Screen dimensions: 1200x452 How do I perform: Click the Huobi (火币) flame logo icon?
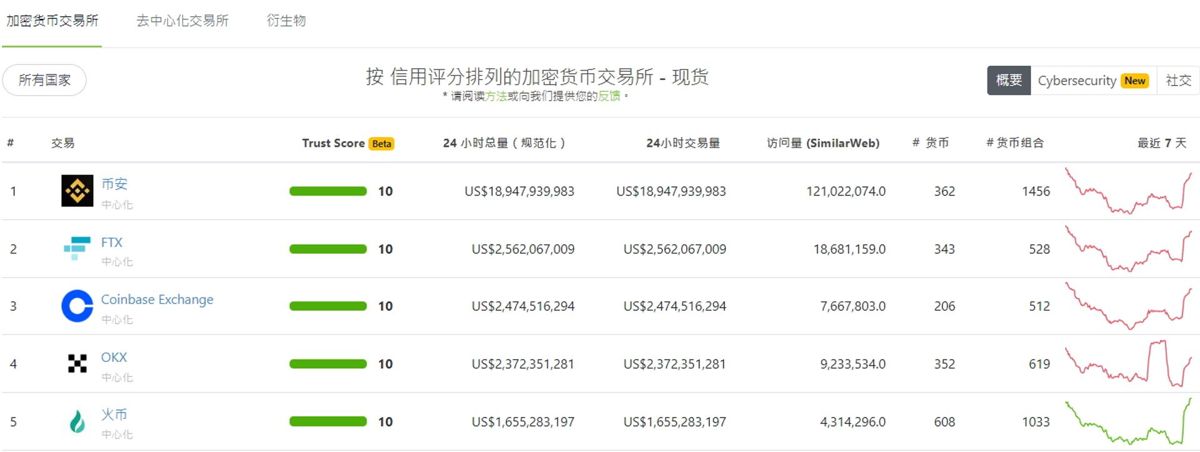coord(77,422)
